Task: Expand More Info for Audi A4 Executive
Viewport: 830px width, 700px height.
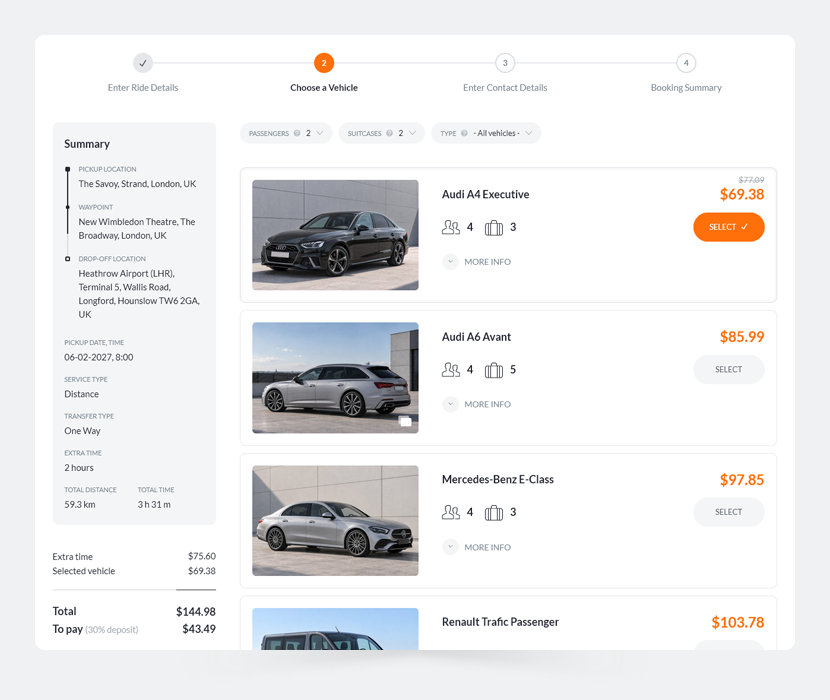Action: (477, 262)
